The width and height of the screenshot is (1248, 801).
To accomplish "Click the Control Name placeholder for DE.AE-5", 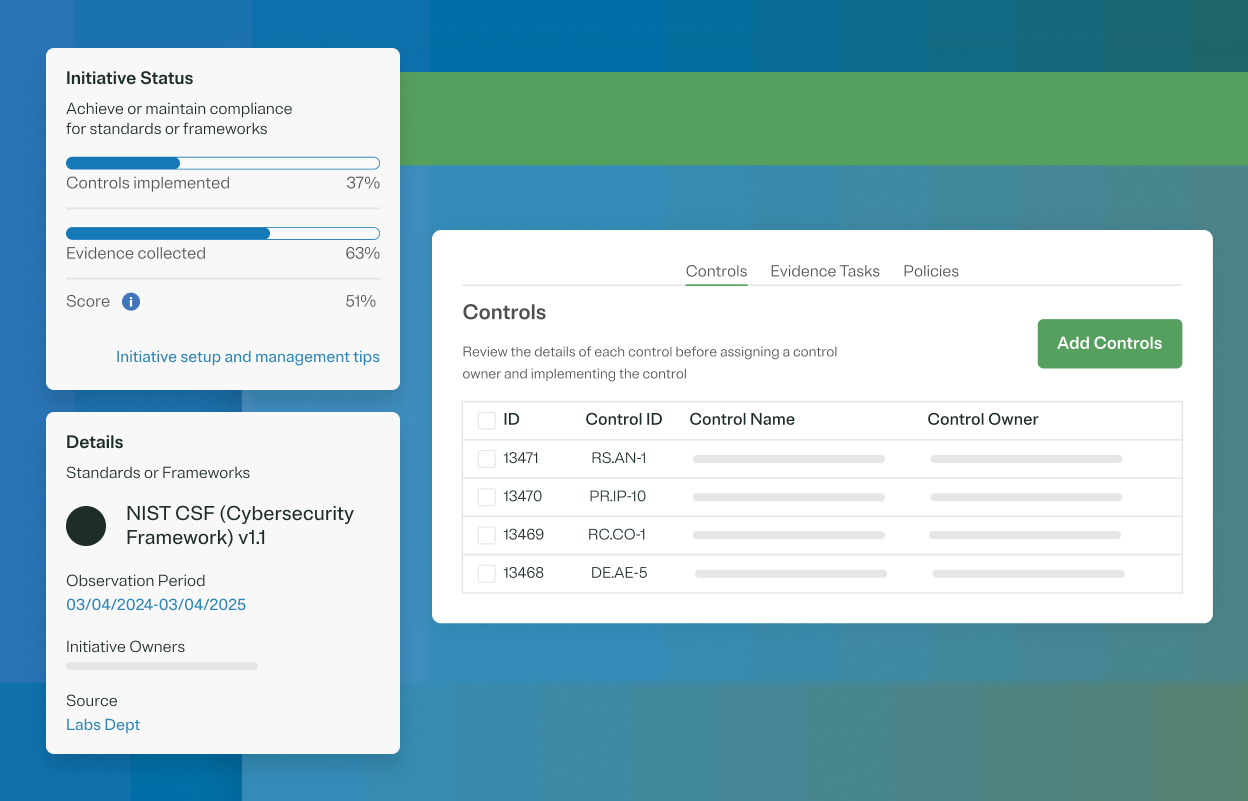I will pyautogui.click(x=788, y=573).
